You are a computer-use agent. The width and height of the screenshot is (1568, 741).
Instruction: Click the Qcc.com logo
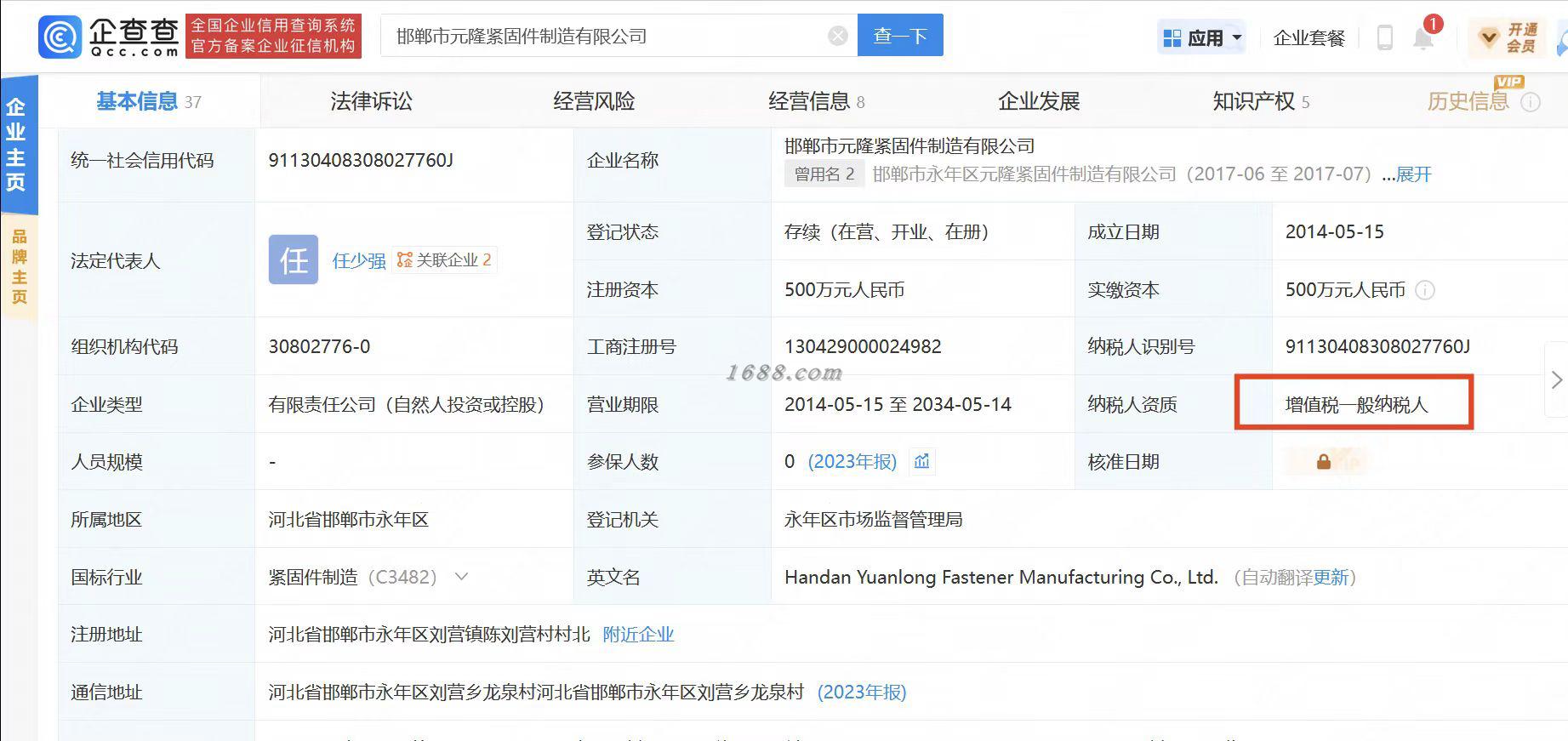(x=109, y=37)
